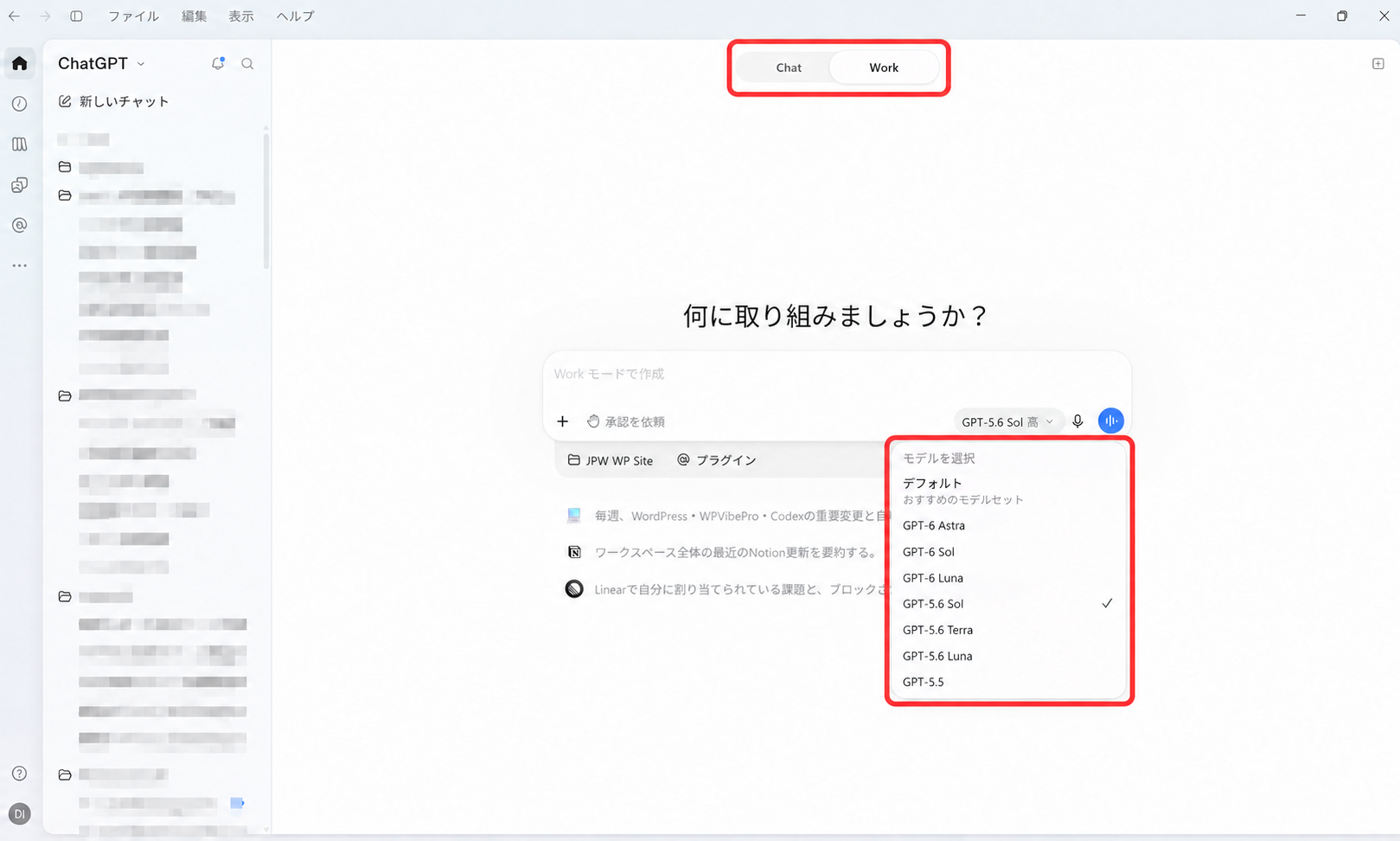Viewport: 1400px width, 841px height.
Task: Toggle 承認を依頼 approval option
Action: tap(626, 421)
